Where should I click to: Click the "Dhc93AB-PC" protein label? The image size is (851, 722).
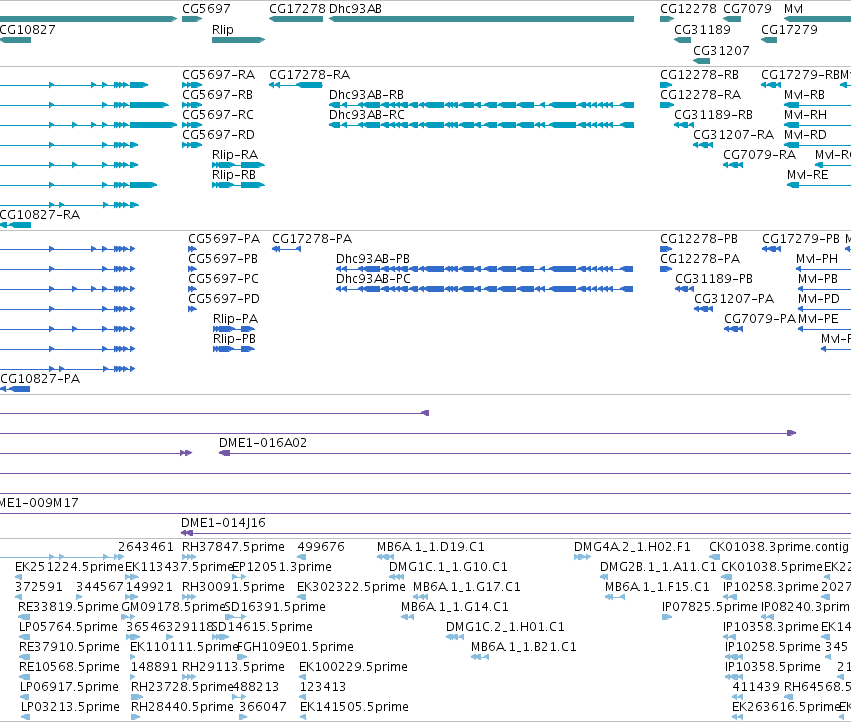click(373, 278)
